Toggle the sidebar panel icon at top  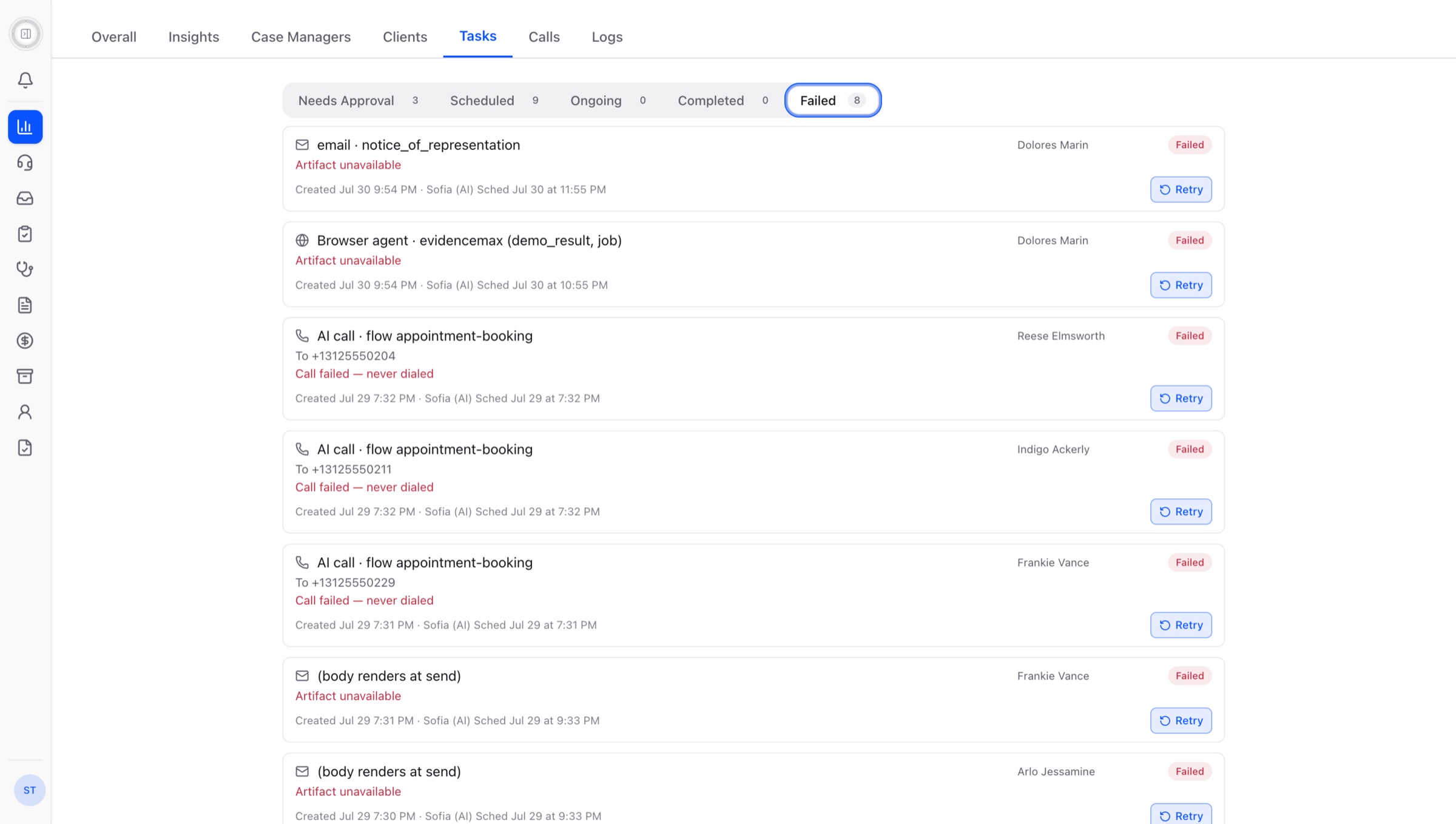(25, 34)
